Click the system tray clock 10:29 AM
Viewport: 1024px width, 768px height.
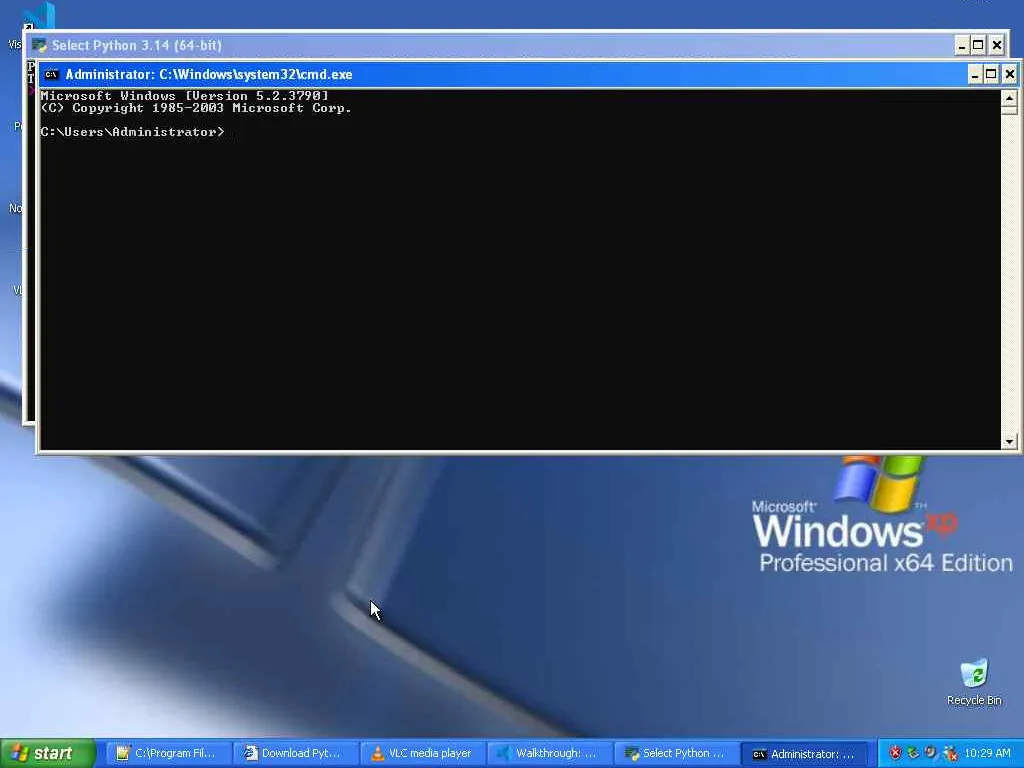987,753
